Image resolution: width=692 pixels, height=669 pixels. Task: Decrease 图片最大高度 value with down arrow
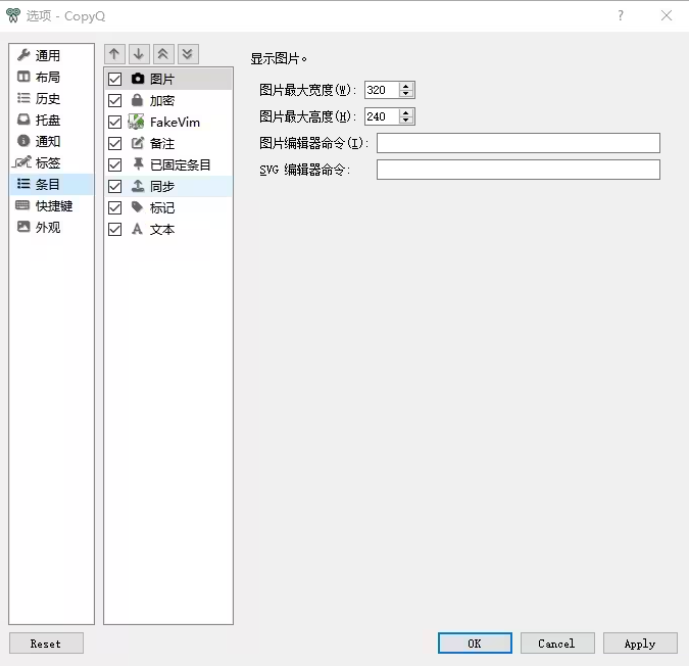tap(406, 120)
